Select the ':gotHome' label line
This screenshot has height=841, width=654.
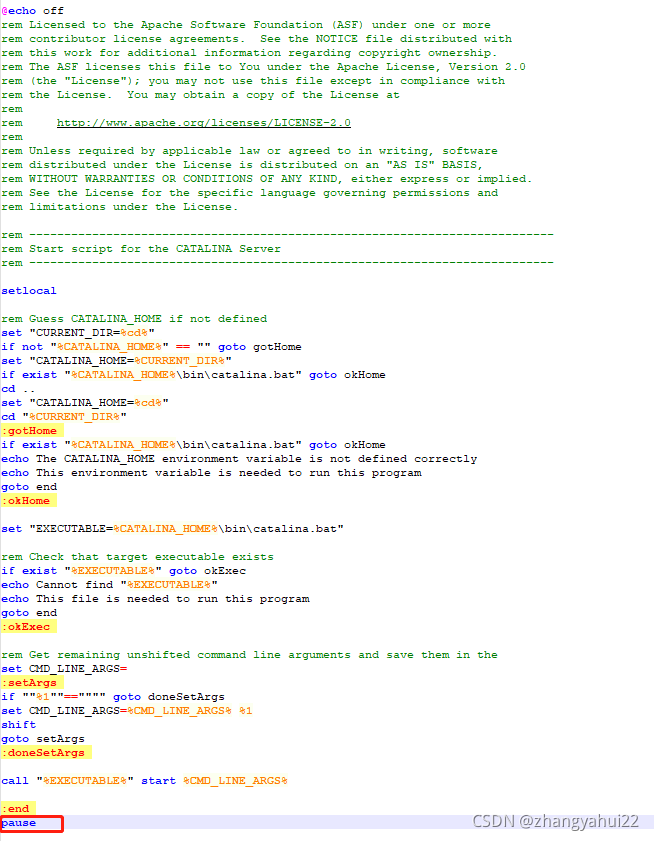tap(32, 431)
